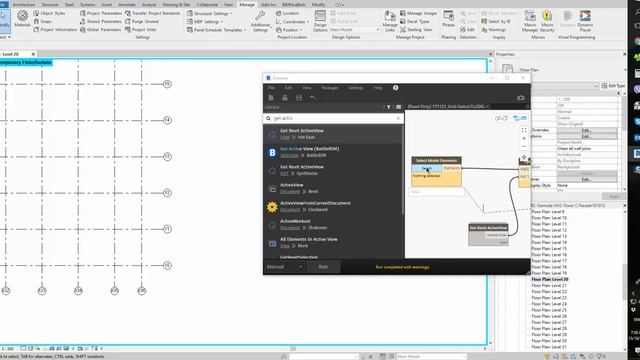Viewport: 640px width, 360px height.
Task: Click the Dynamo library search field
Action: click(x=333, y=118)
